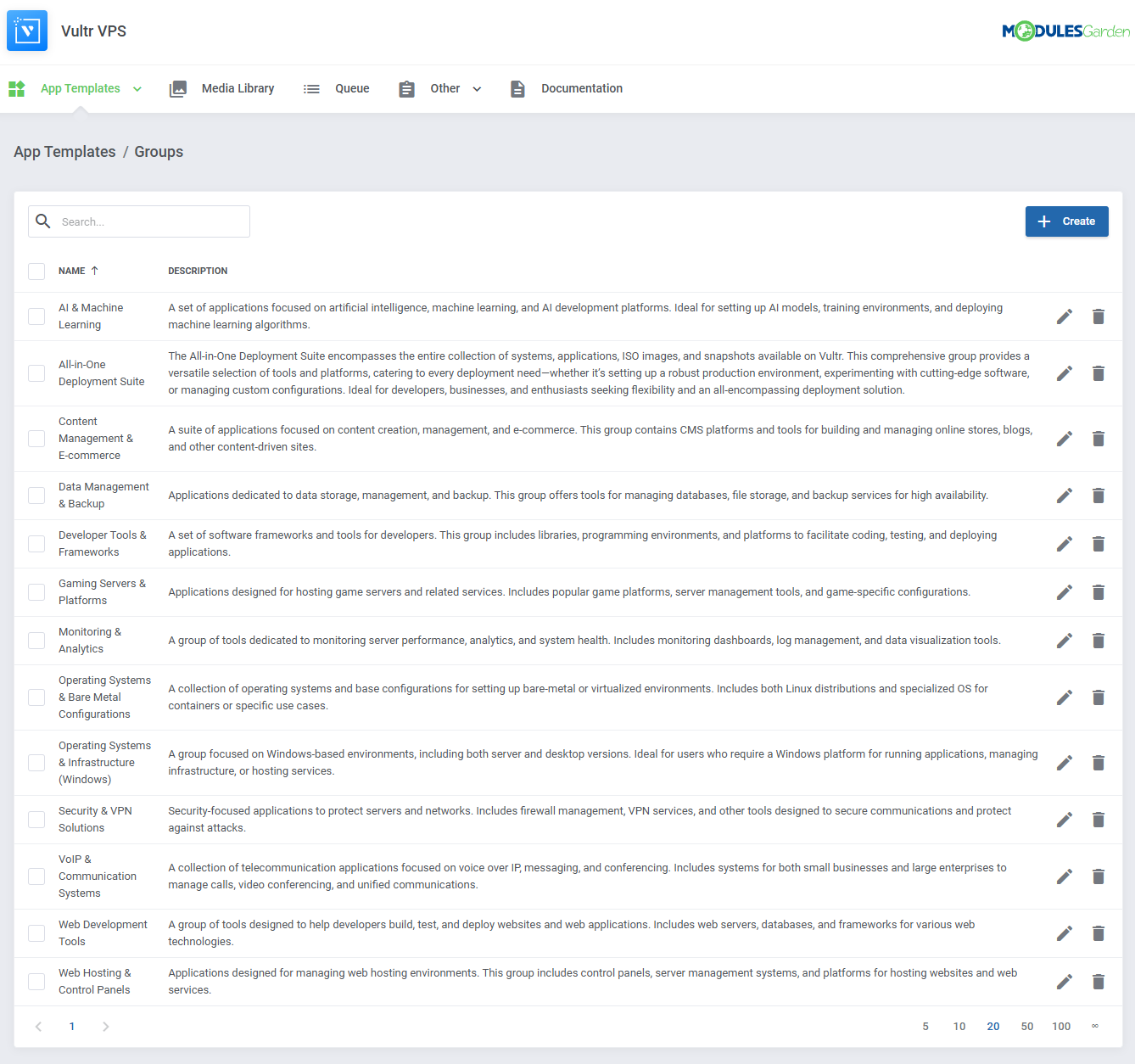
Task: Select the Data Management & Backup row checkbox
Action: [x=36, y=495]
